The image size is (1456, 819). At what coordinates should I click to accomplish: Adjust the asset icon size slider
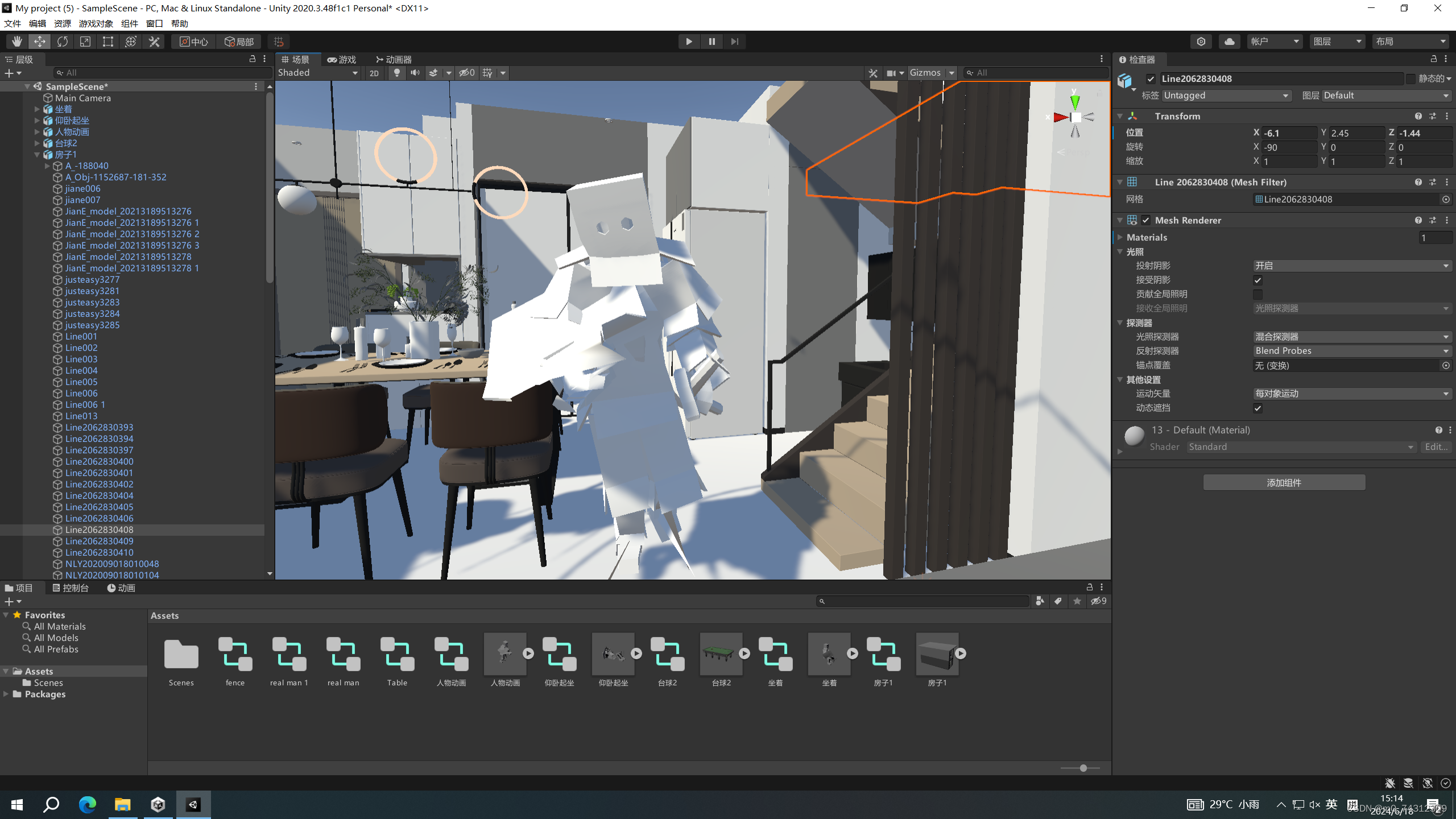click(1083, 768)
